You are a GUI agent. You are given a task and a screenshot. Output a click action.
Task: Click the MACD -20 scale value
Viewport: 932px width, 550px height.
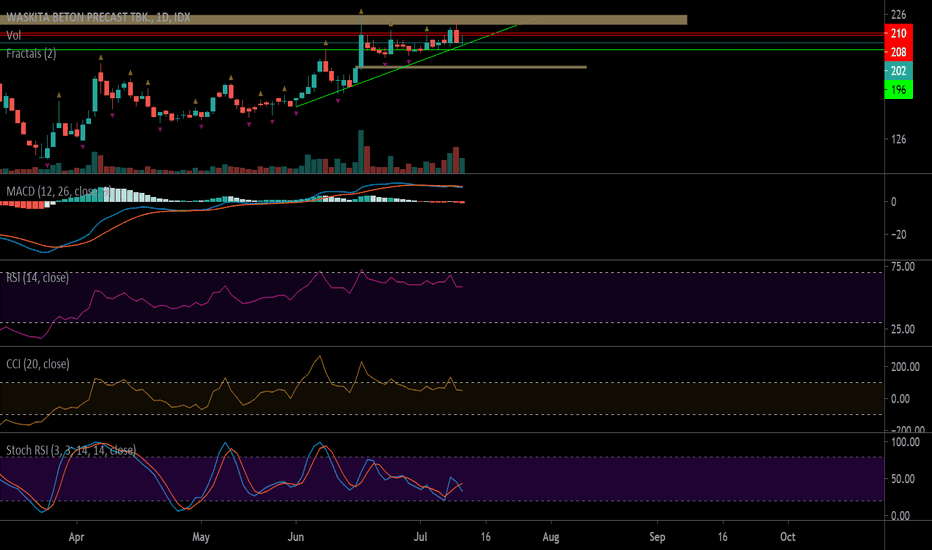click(x=898, y=234)
